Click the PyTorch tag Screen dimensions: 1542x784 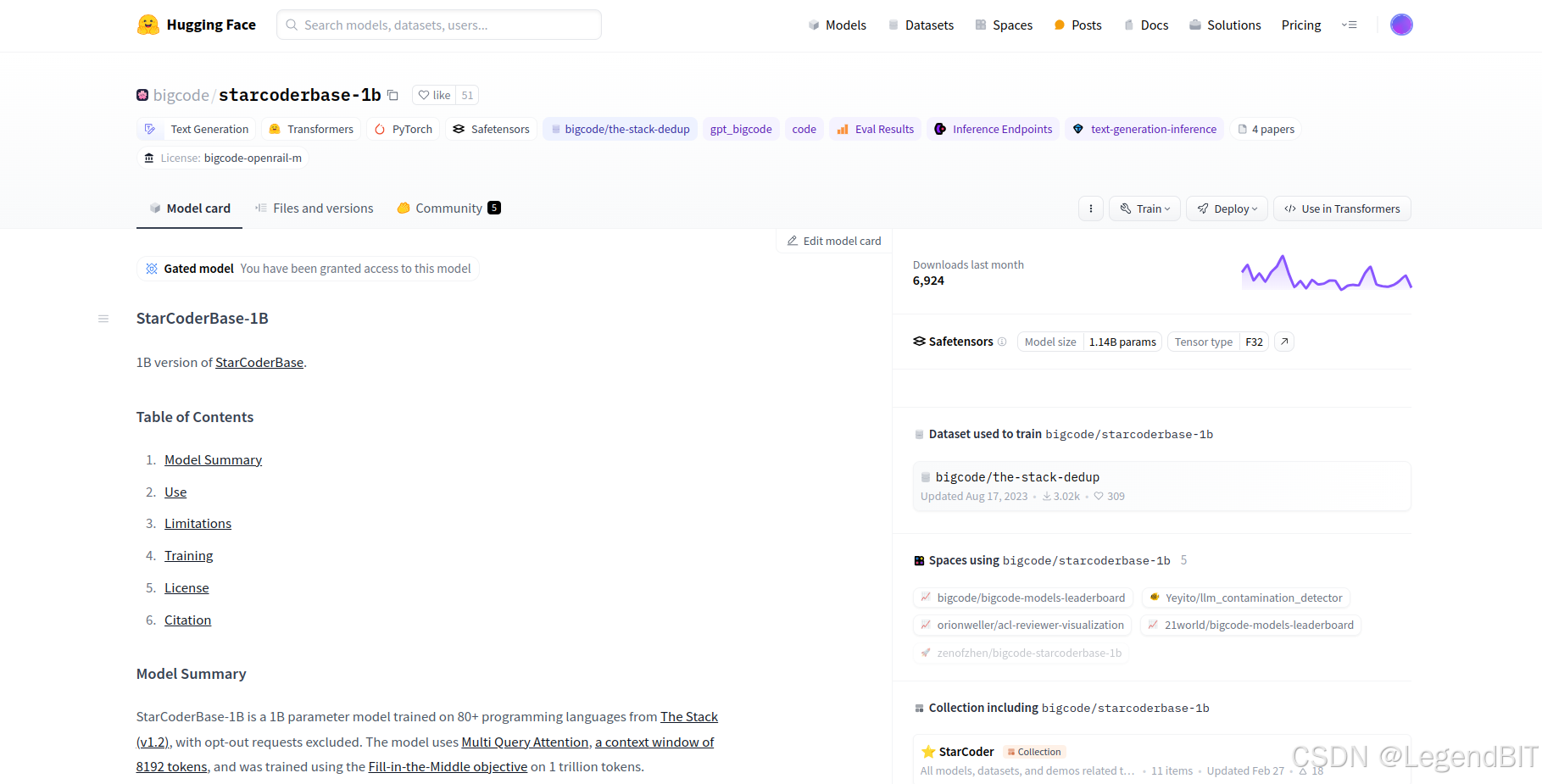(404, 129)
